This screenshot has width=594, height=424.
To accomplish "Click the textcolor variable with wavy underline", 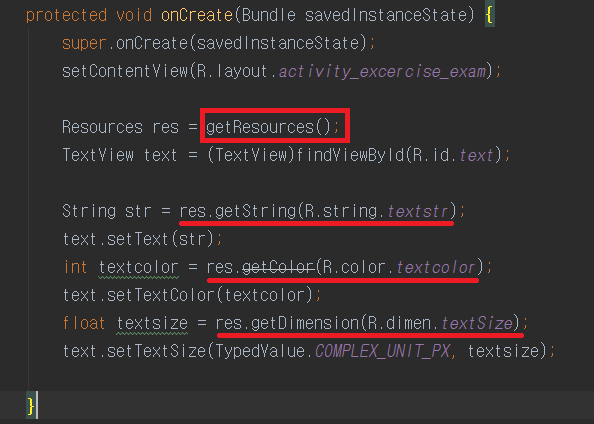I will click(x=139, y=268).
